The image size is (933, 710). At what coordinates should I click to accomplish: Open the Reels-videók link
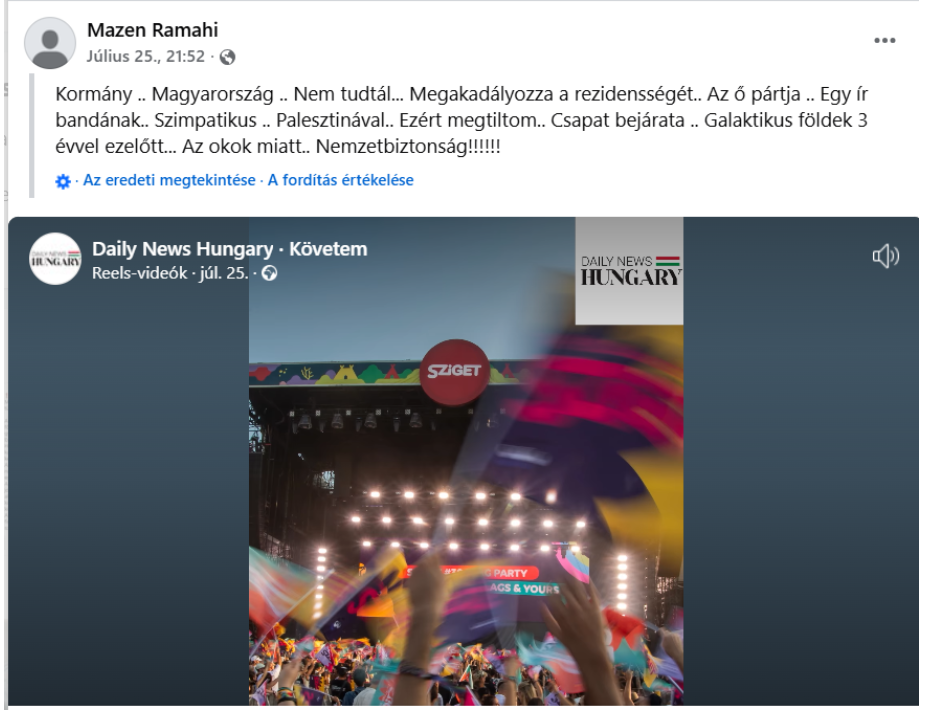[140, 273]
